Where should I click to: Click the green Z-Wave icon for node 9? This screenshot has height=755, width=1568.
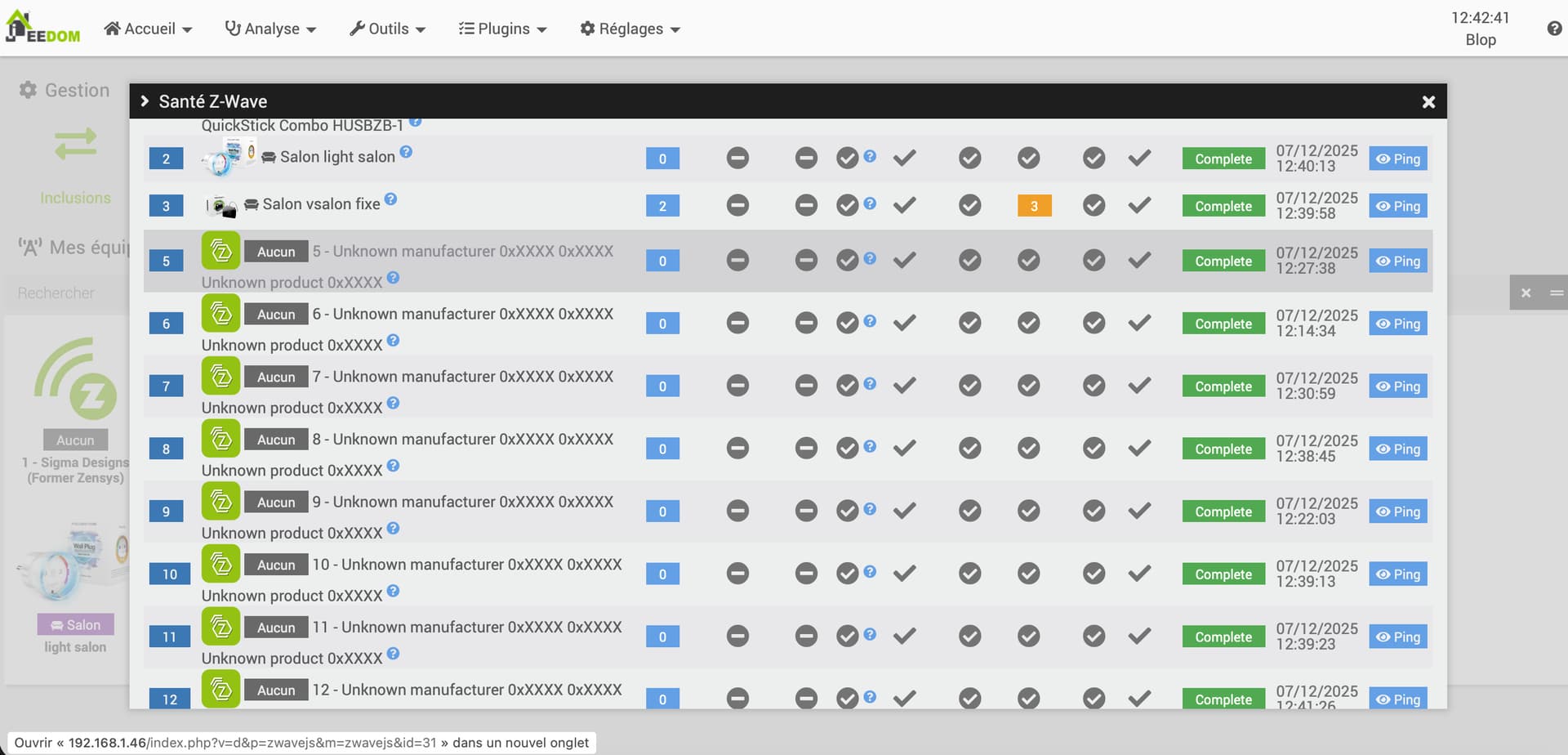pos(220,502)
